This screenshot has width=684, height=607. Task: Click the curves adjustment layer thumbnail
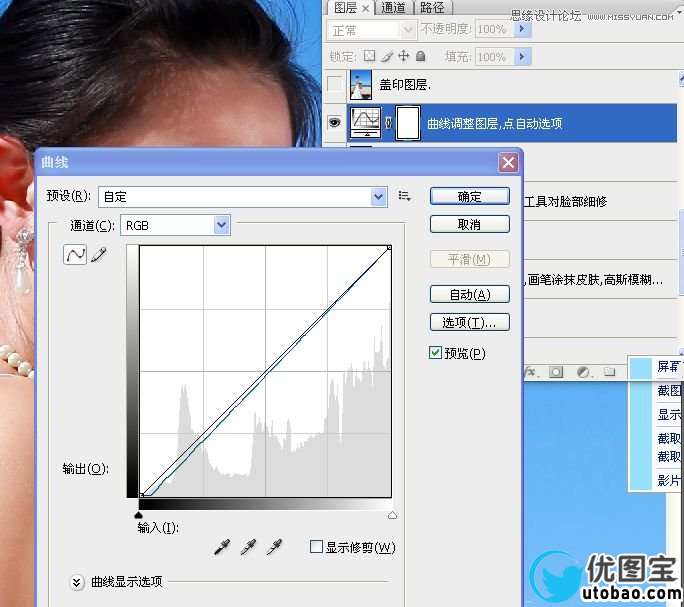(366, 123)
